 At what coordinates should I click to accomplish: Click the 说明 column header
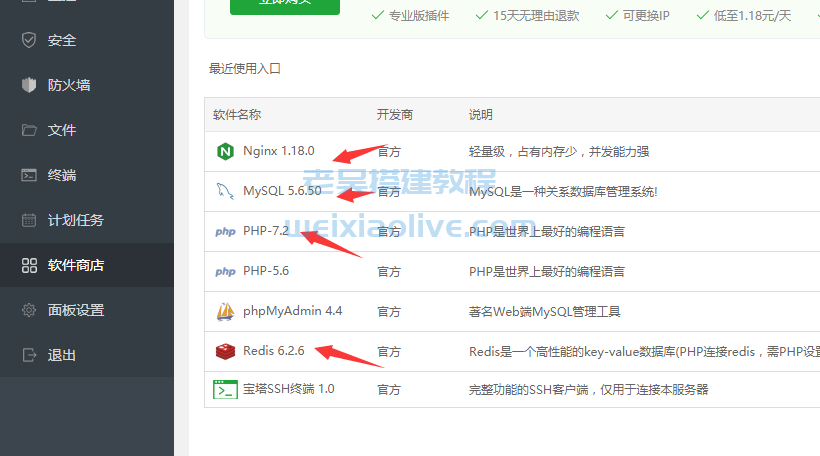(x=481, y=115)
